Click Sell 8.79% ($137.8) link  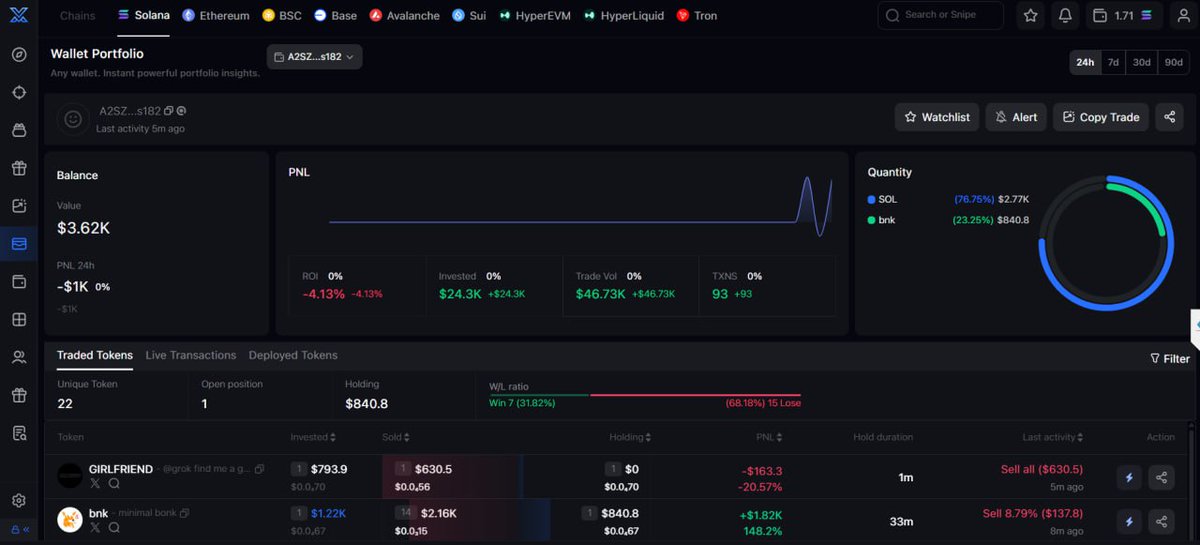point(1033,513)
